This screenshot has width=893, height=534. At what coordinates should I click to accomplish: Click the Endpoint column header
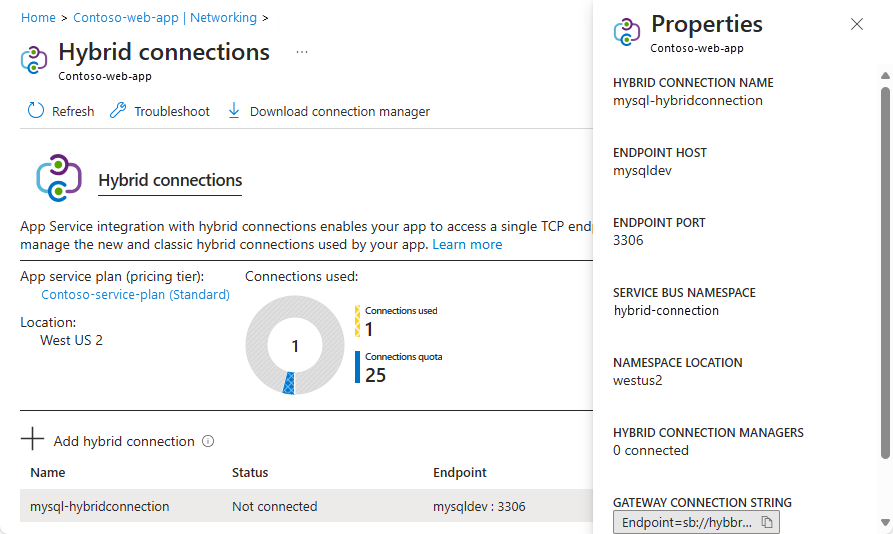[459, 472]
